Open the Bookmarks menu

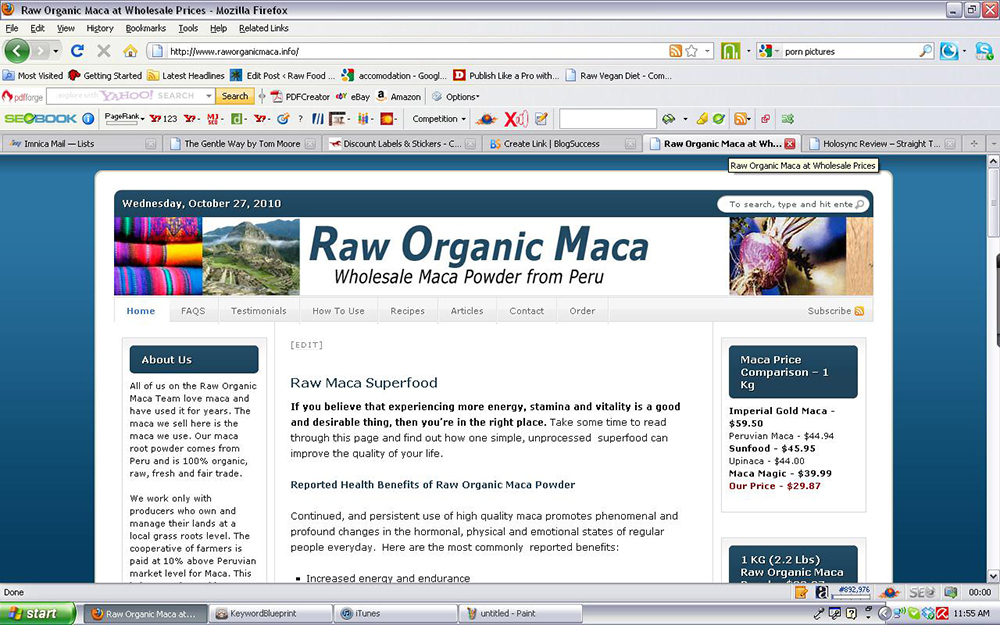point(145,28)
